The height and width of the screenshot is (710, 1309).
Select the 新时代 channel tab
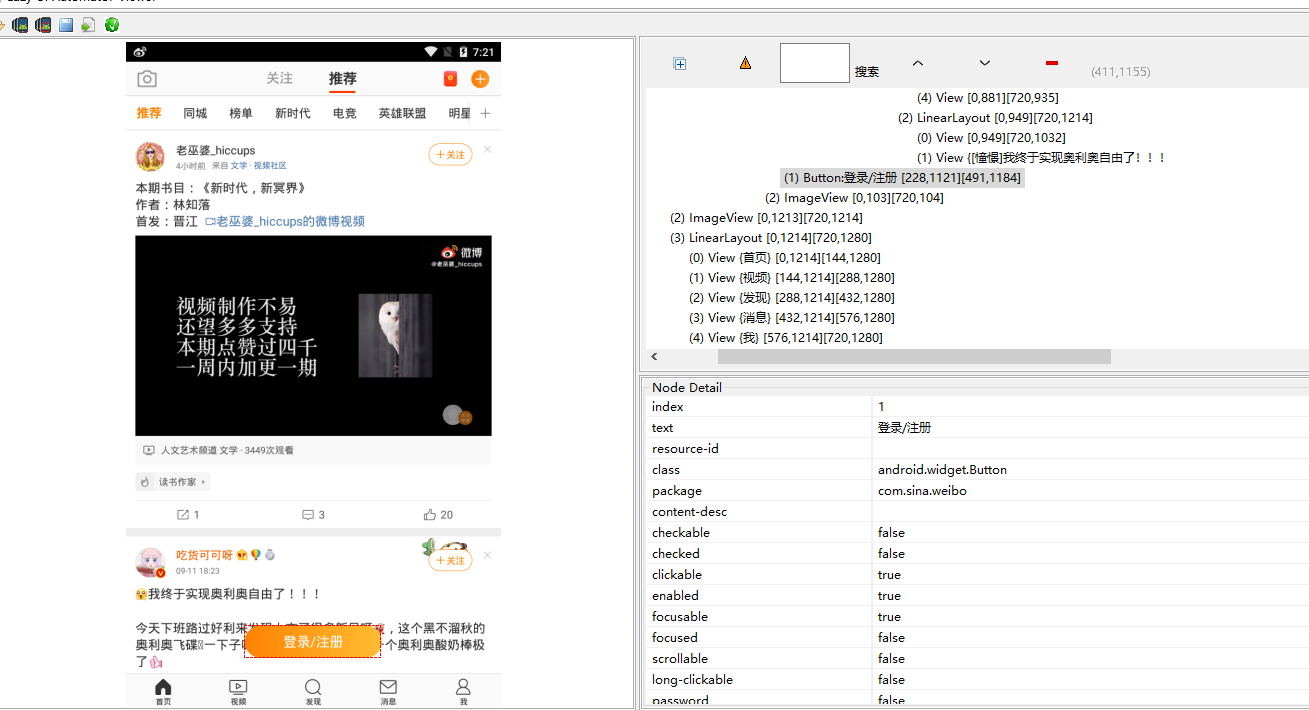pos(293,114)
